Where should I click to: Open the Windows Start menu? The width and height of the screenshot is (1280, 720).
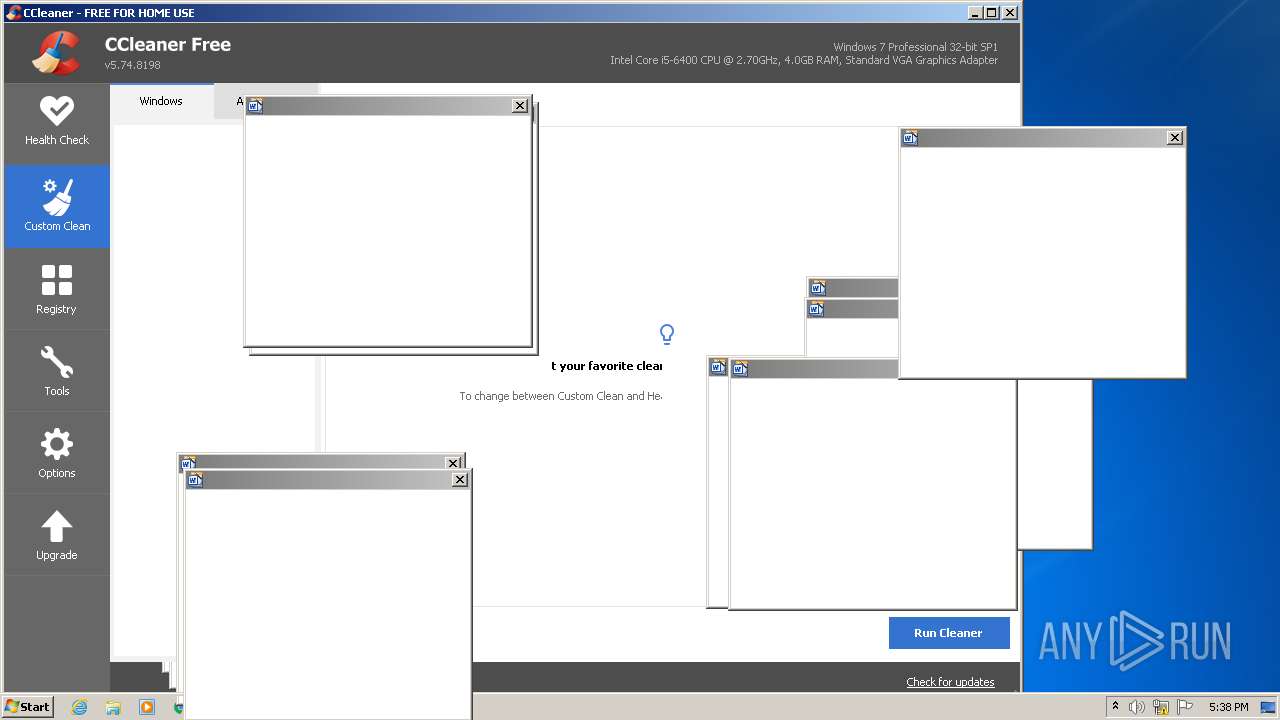tap(28, 706)
